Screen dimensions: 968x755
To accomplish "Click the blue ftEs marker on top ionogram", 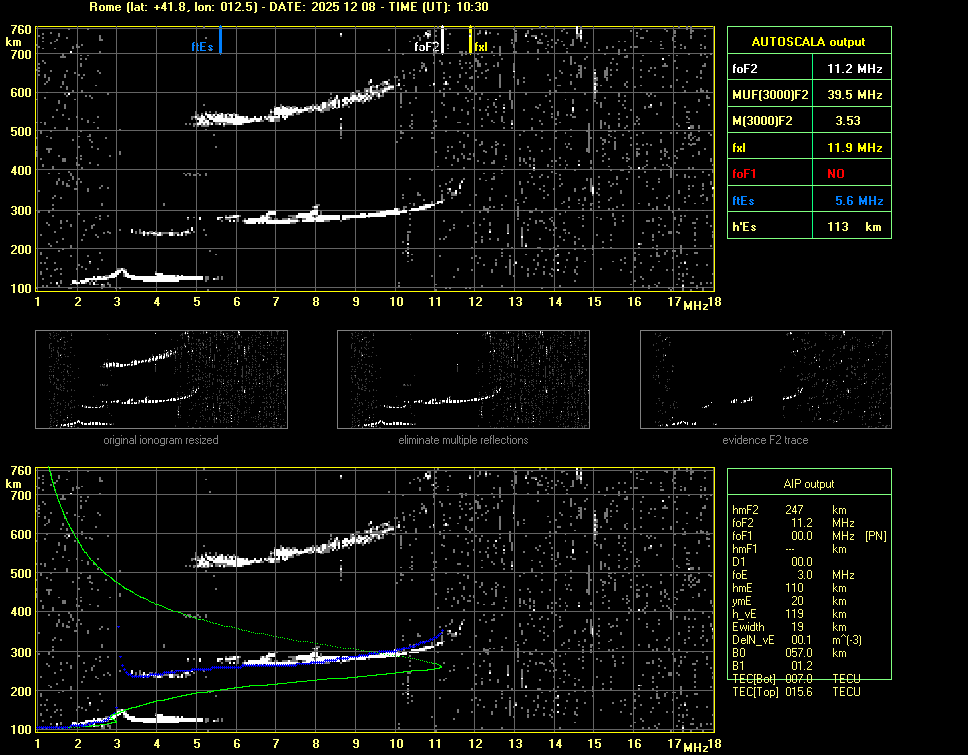I will pos(220,41).
